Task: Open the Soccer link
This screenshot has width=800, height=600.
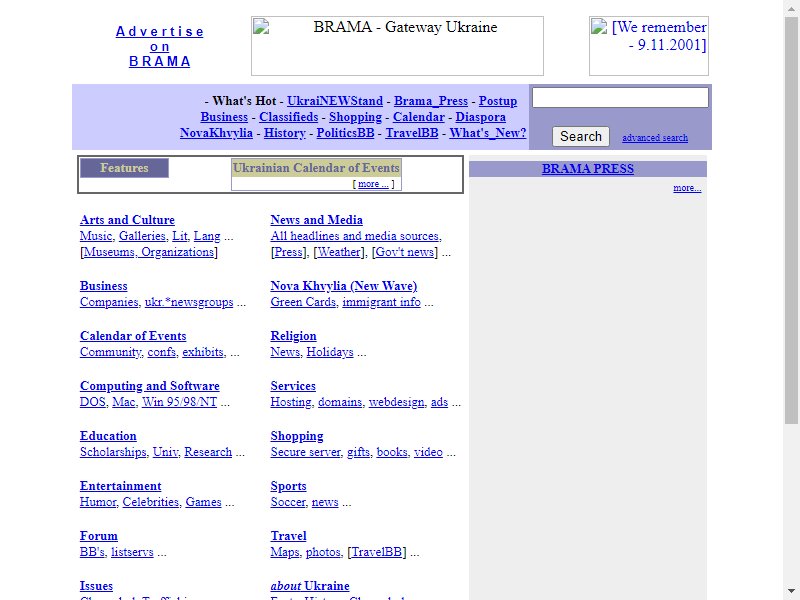Action: point(288,502)
